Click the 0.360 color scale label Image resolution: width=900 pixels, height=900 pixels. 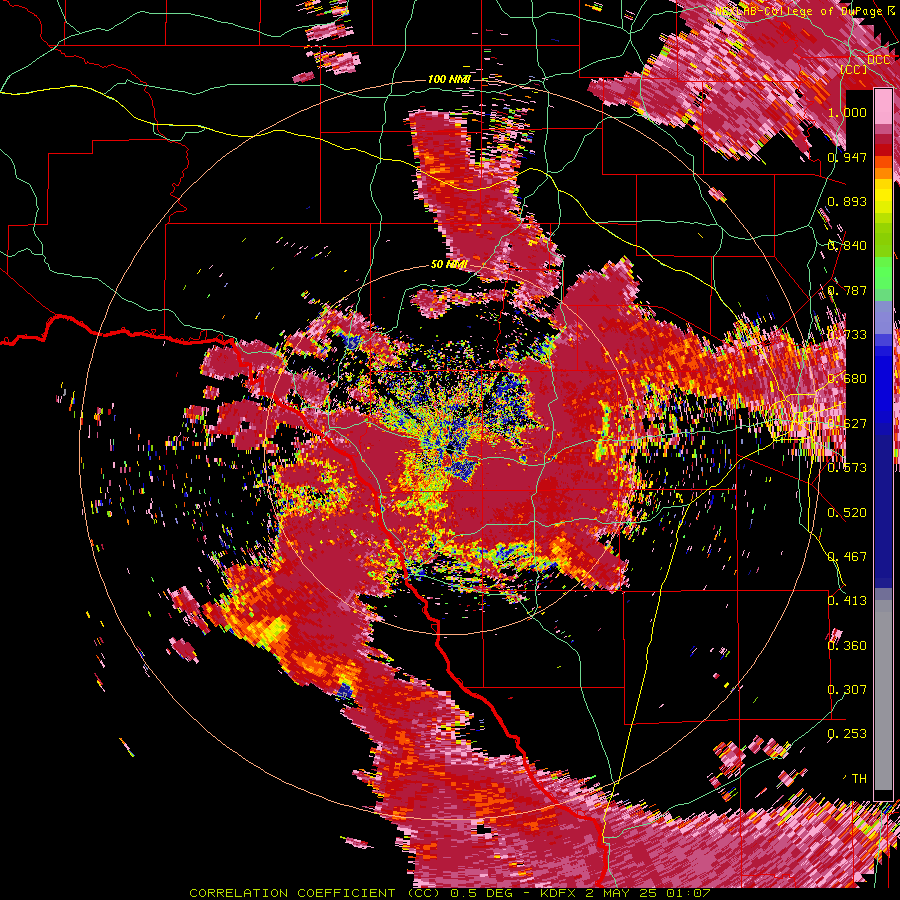(x=847, y=646)
